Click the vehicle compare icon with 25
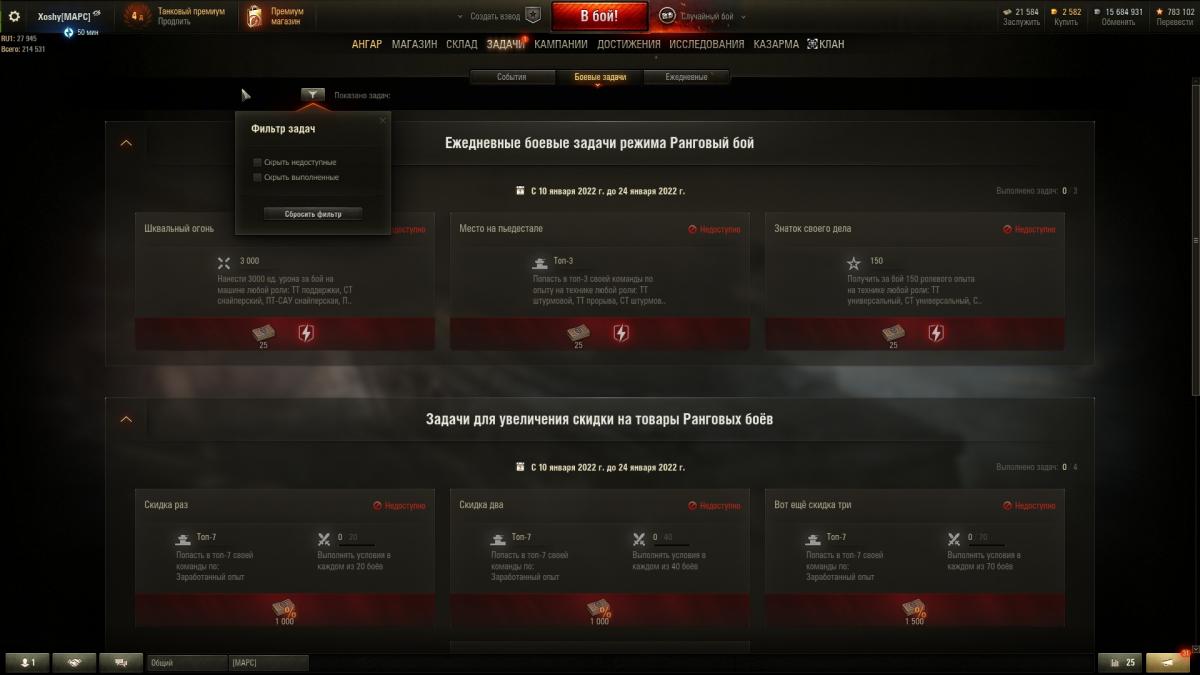Screen dimensions: 1200x675 [x=1119, y=662]
